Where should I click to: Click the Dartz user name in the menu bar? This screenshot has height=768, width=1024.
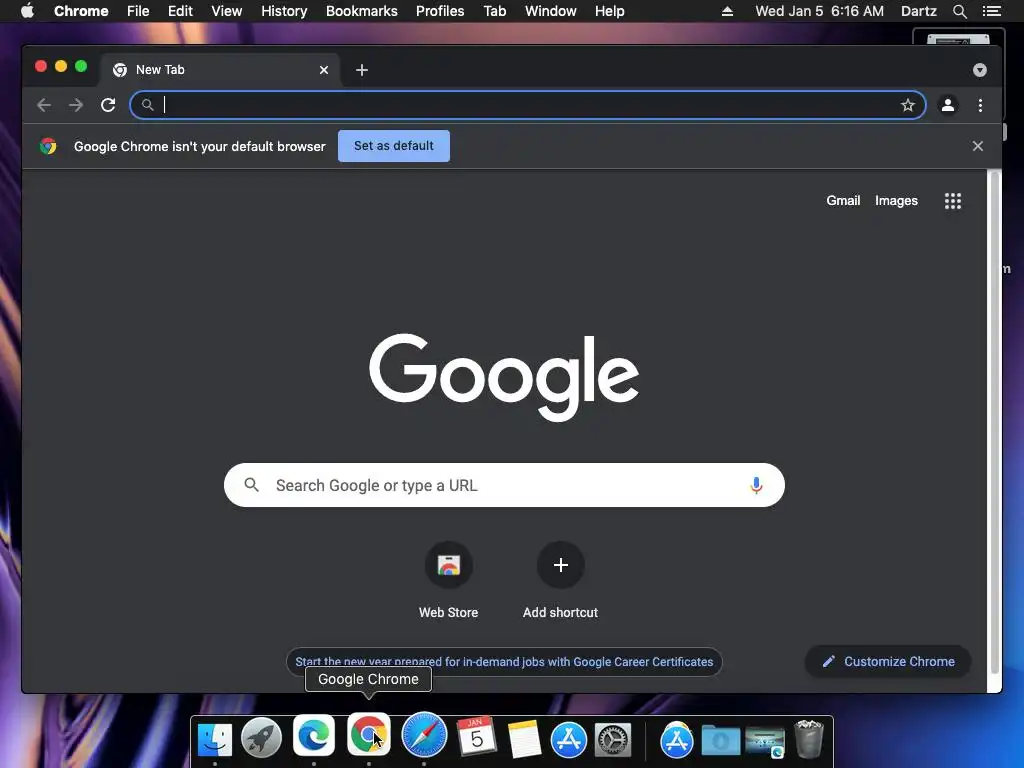[918, 11]
